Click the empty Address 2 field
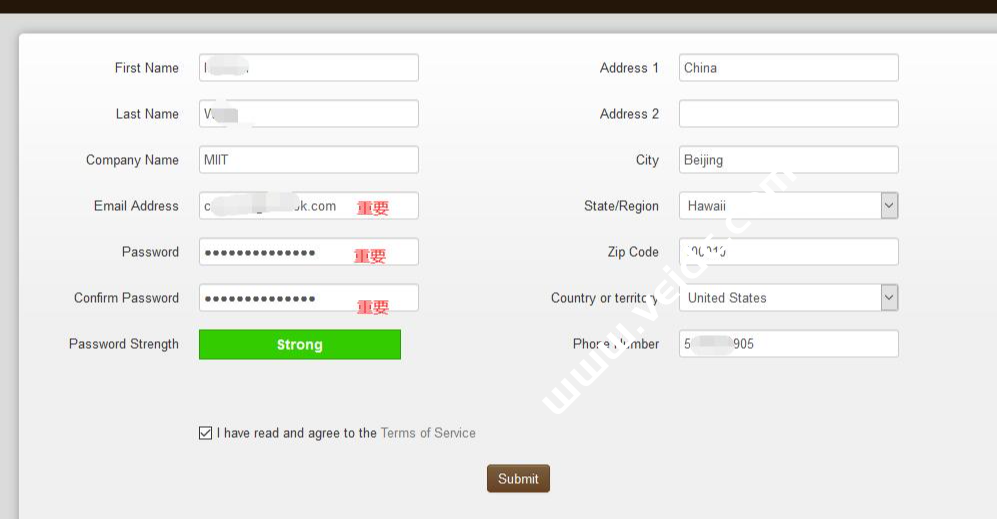This screenshot has width=997, height=519. 788,114
